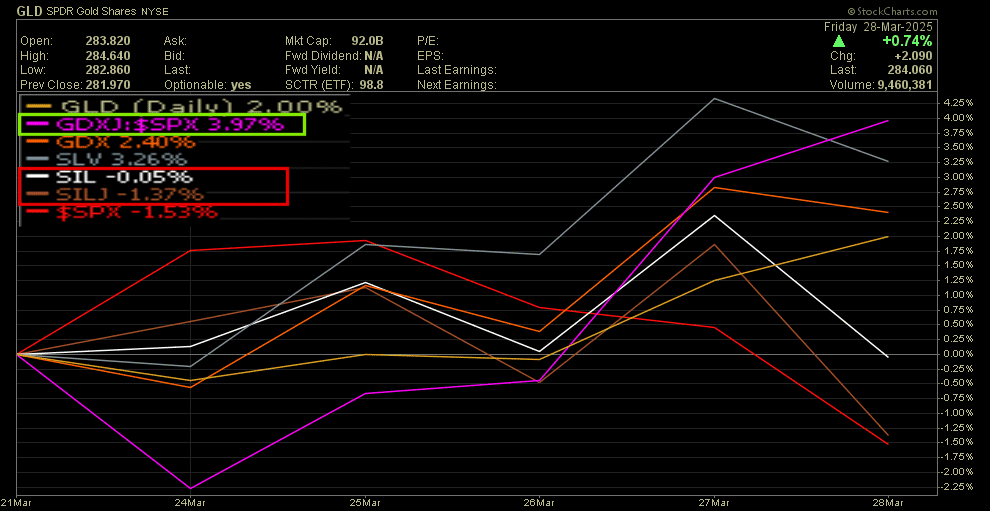Click the gray SLV line peak at 27Mar
Screen dimensions: 990x511
point(713,99)
